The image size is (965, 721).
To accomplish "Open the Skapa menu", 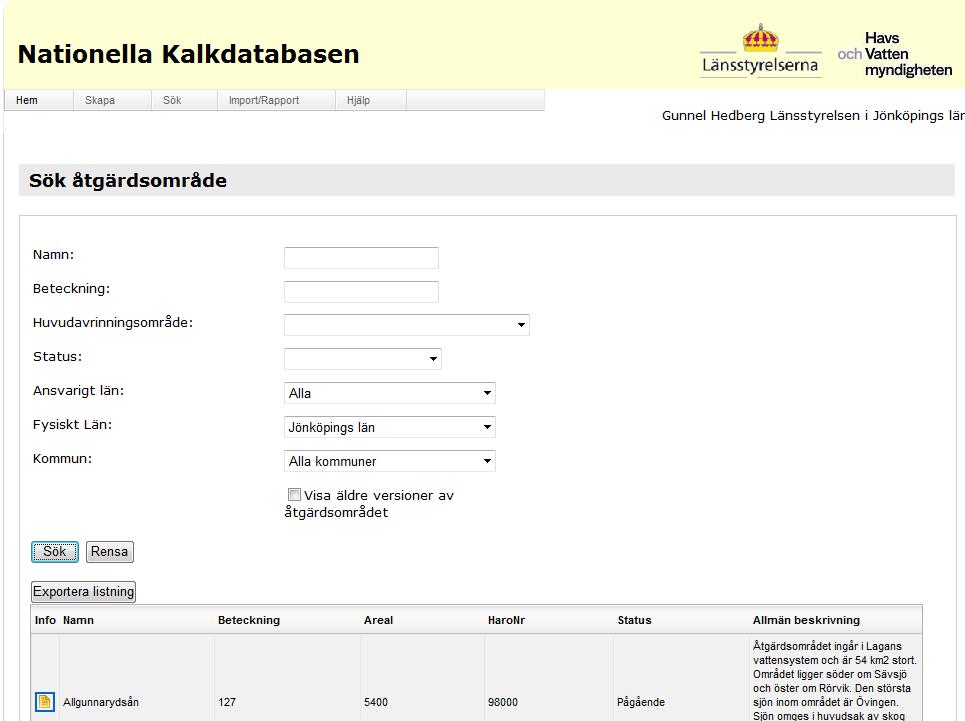I will tap(112, 100).
